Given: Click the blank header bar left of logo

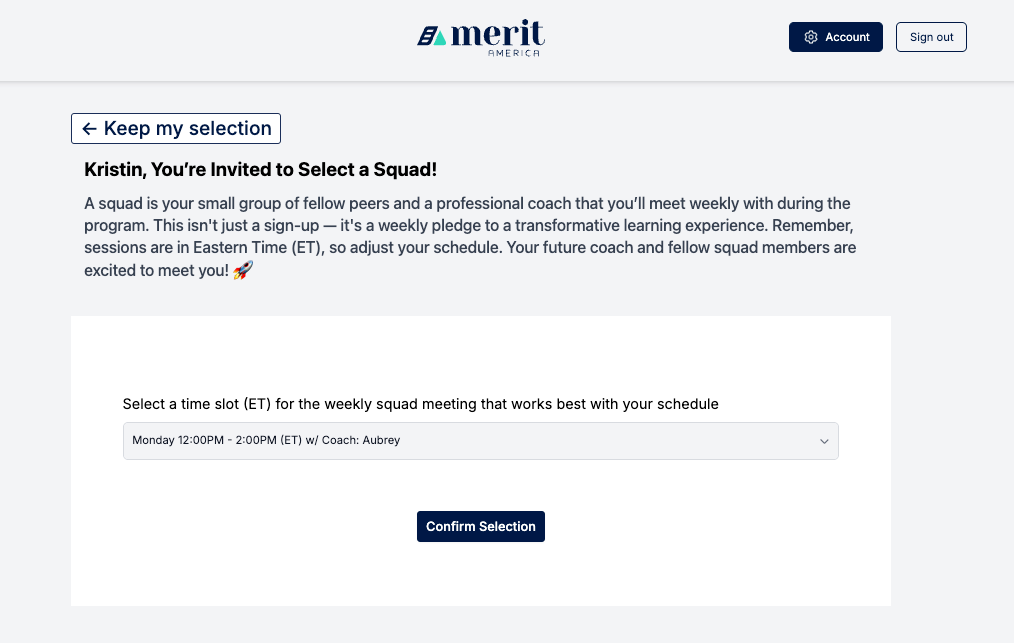Looking at the screenshot, I should 200,40.
